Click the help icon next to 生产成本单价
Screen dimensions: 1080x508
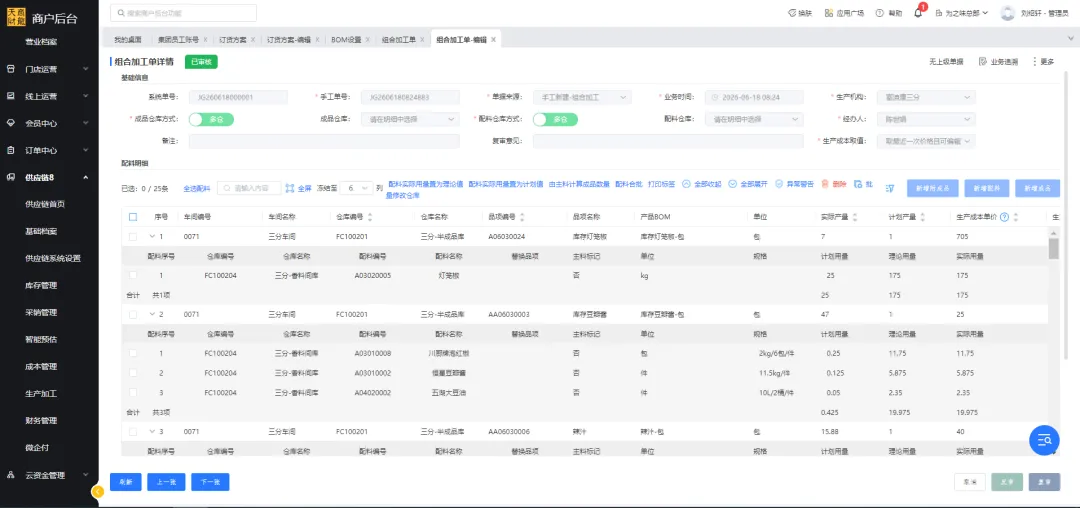(x=1004, y=217)
